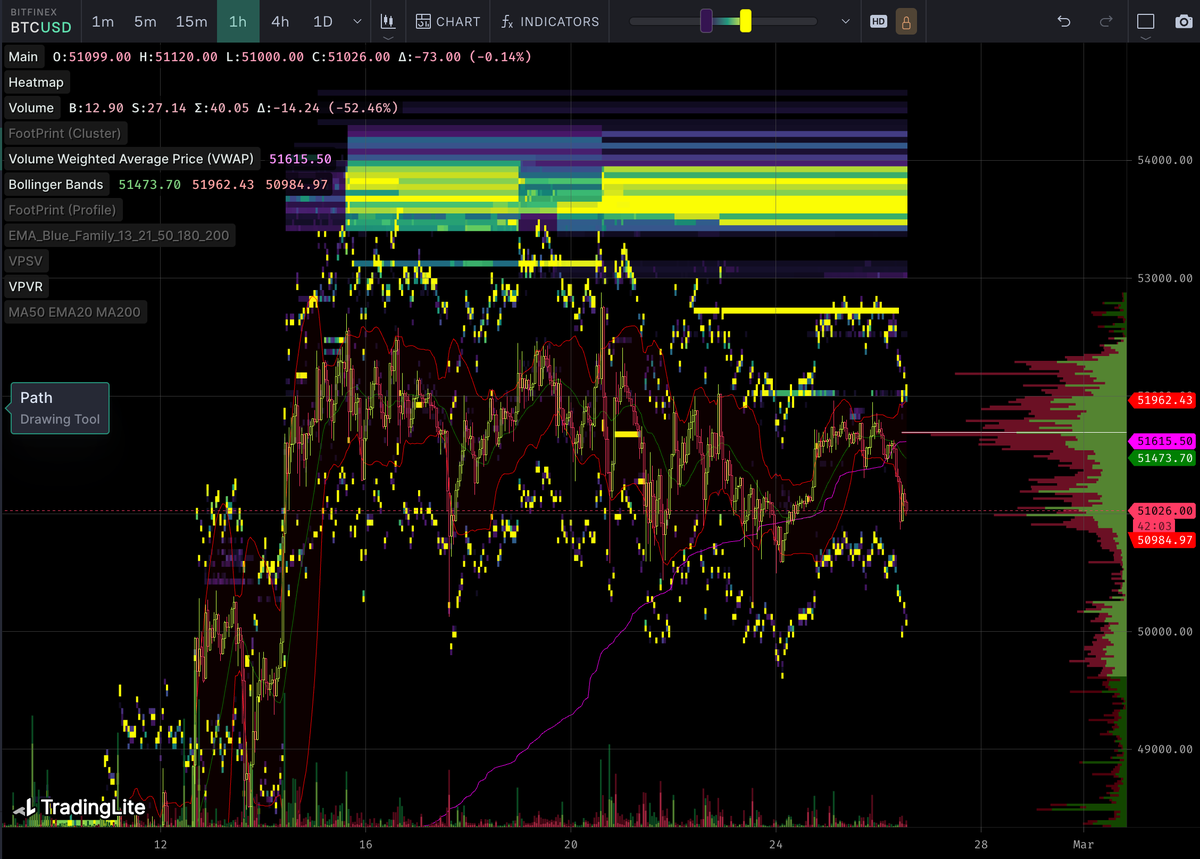Viewport: 1200px width, 859px height.
Task: Open the candlestick chart type selector
Action: point(386,21)
